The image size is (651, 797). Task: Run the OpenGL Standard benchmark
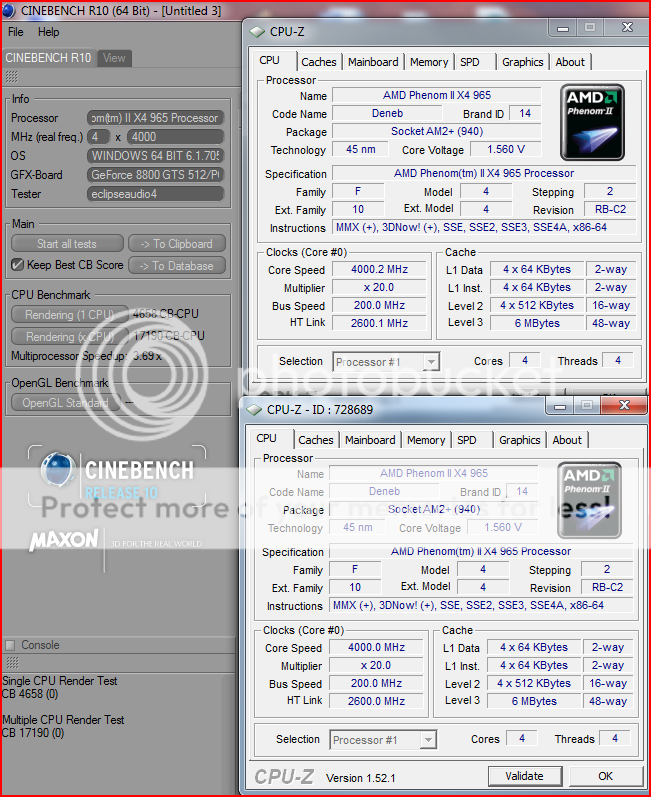pos(65,403)
